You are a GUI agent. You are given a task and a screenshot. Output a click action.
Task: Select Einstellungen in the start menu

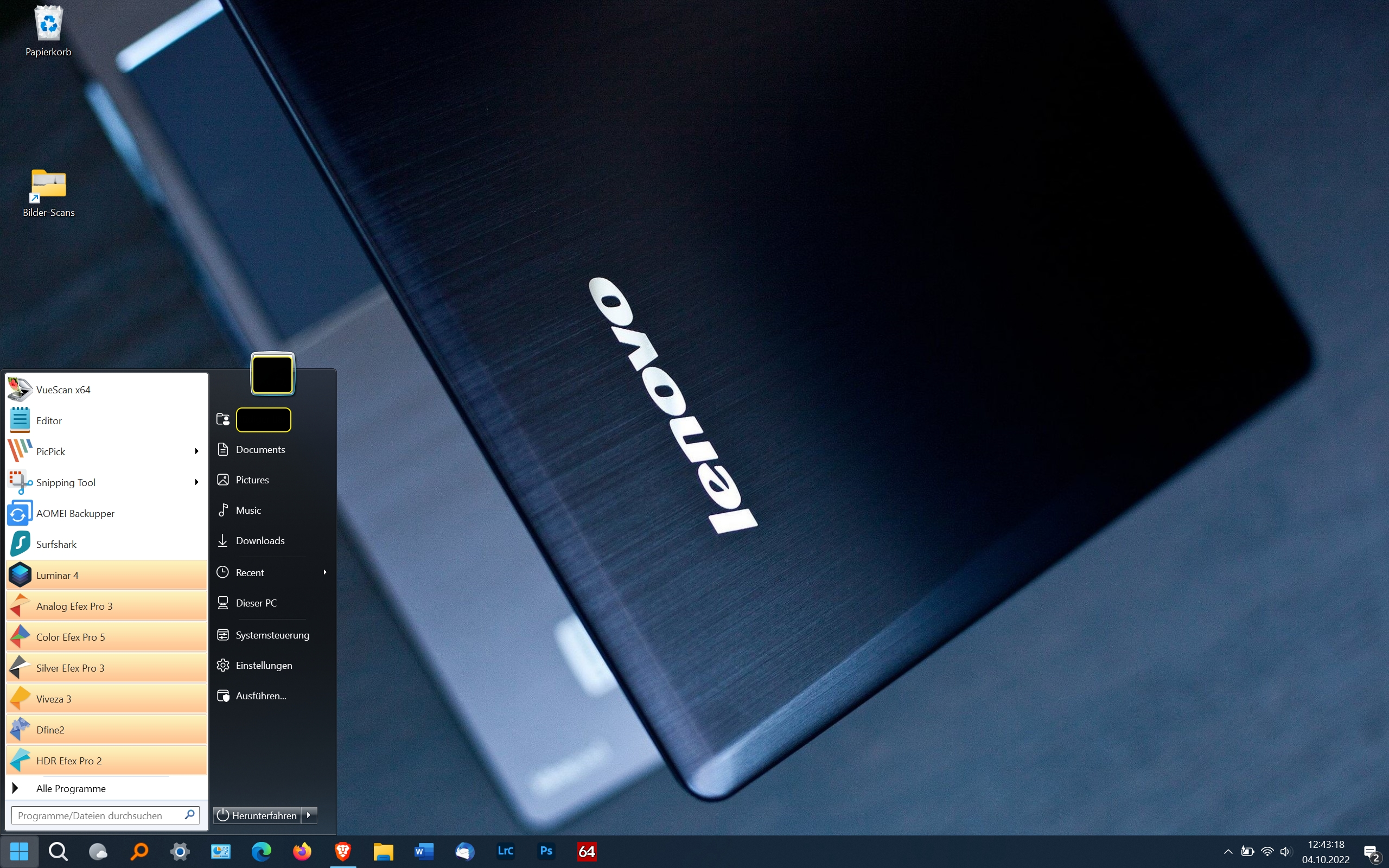pyautogui.click(x=264, y=665)
